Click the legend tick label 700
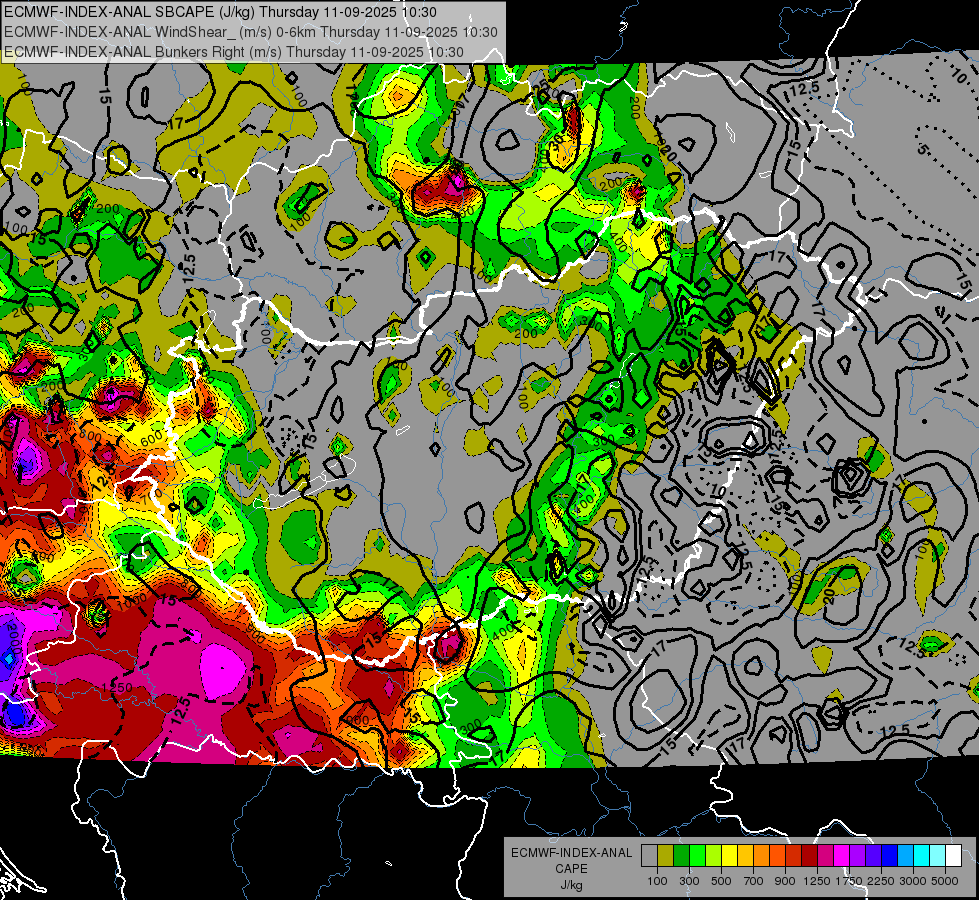 click(x=754, y=881)
